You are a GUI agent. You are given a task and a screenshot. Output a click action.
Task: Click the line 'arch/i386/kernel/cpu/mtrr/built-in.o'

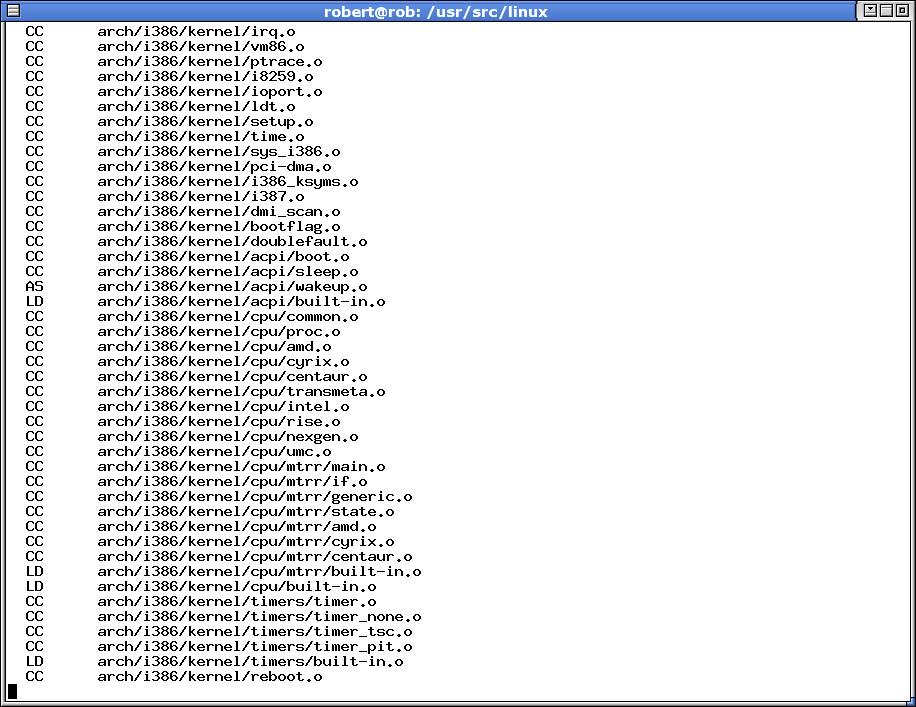[x=259, y=571]
